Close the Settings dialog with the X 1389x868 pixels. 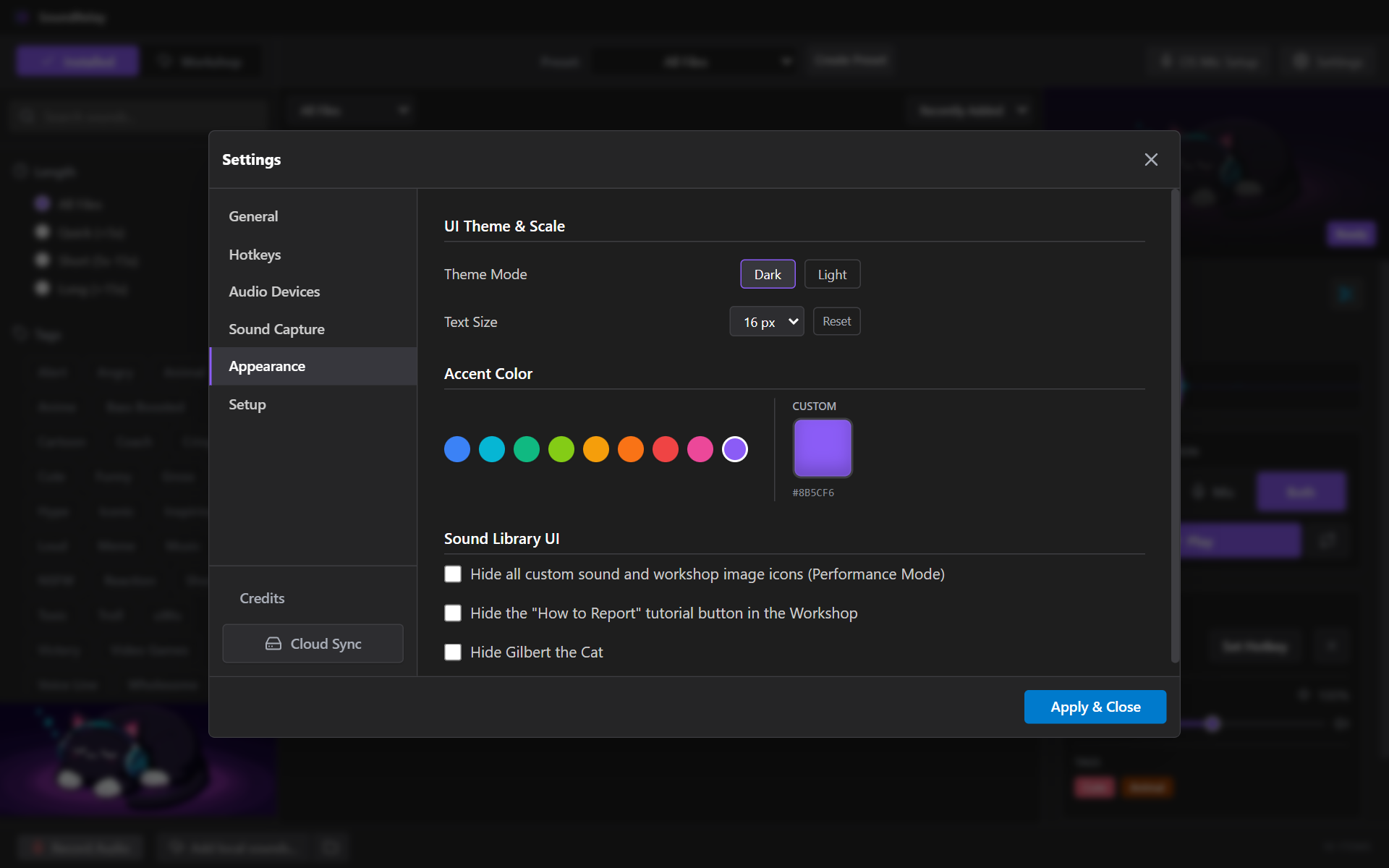point(1151,159)
